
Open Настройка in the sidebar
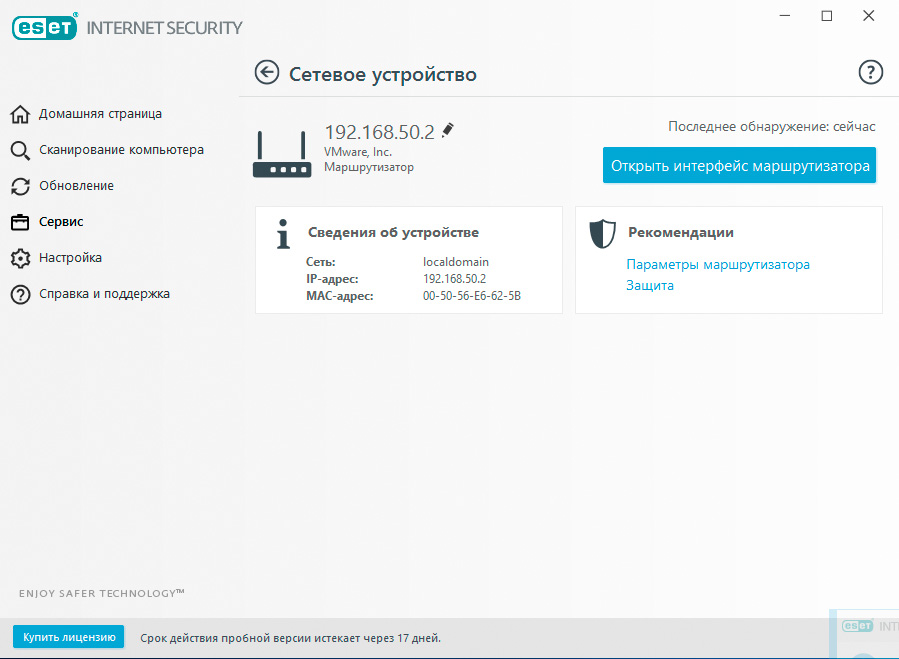tap(71, 258)
